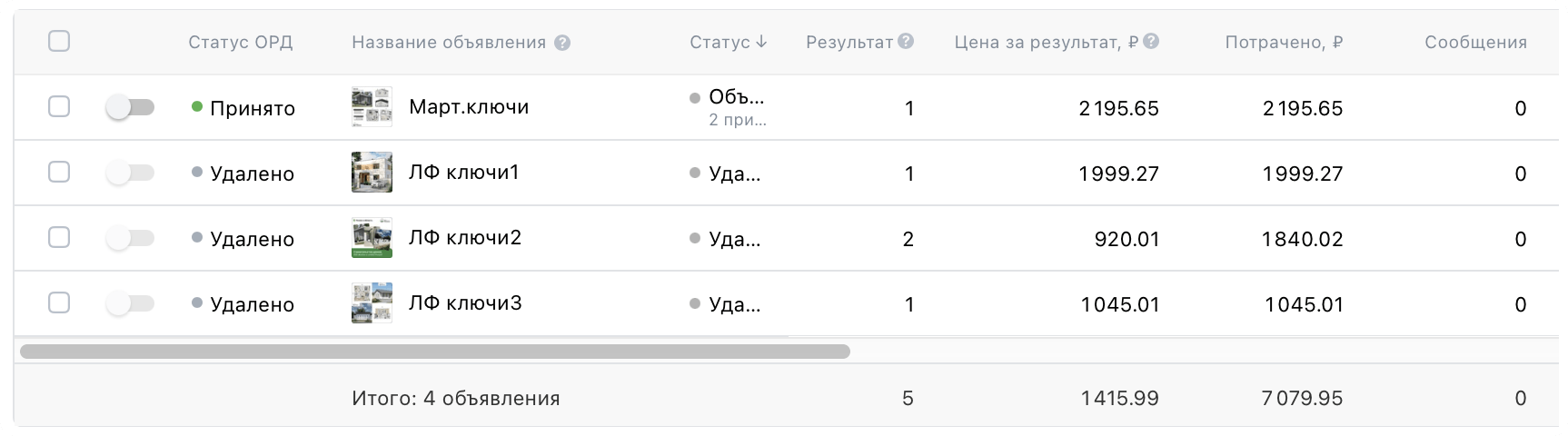Click the ЛФ ключи3 ad thumbnail
This screenshot has height=436, width=1568.
[372, 303]
